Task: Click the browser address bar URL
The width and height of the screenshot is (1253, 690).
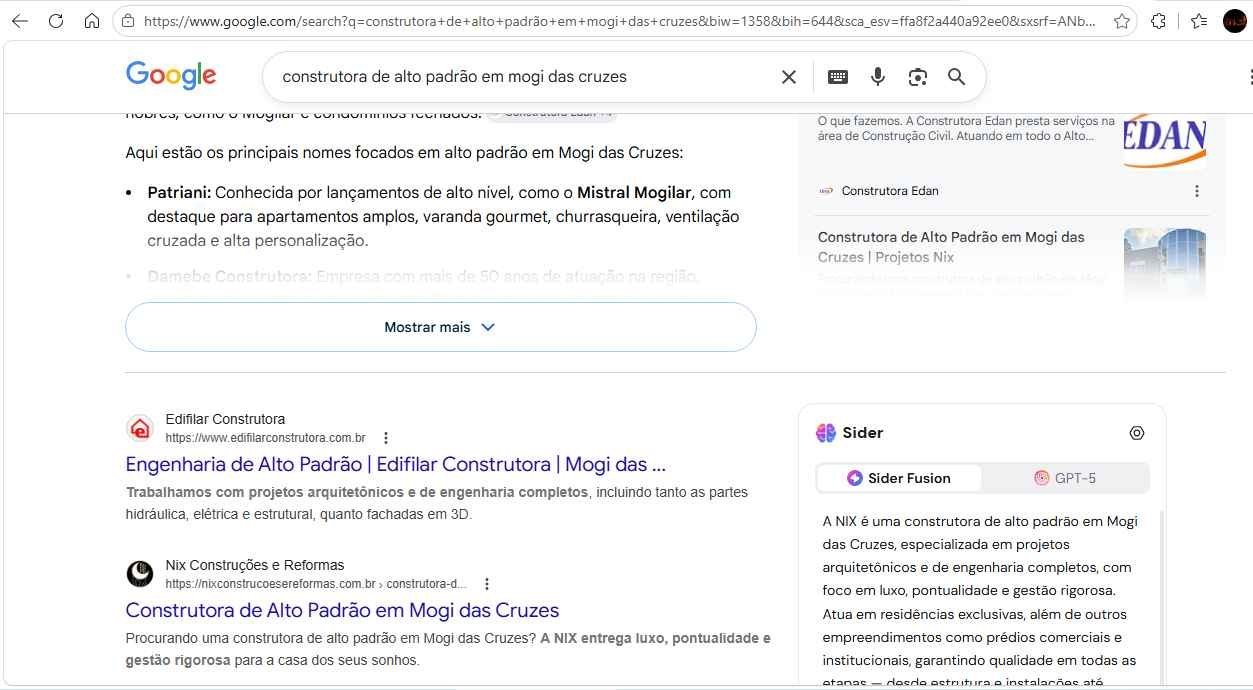Action: [620, 21]
